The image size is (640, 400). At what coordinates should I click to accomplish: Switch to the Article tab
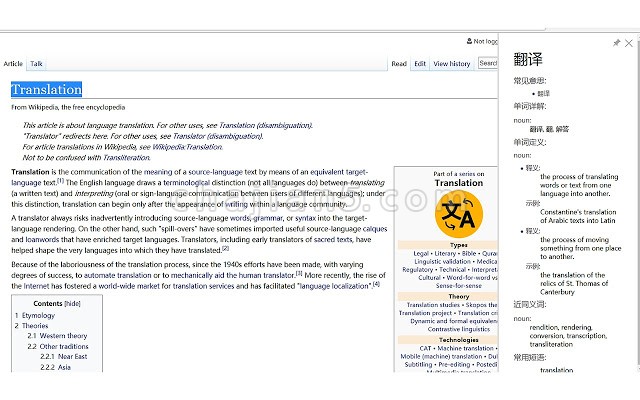(x=13, y=64)
